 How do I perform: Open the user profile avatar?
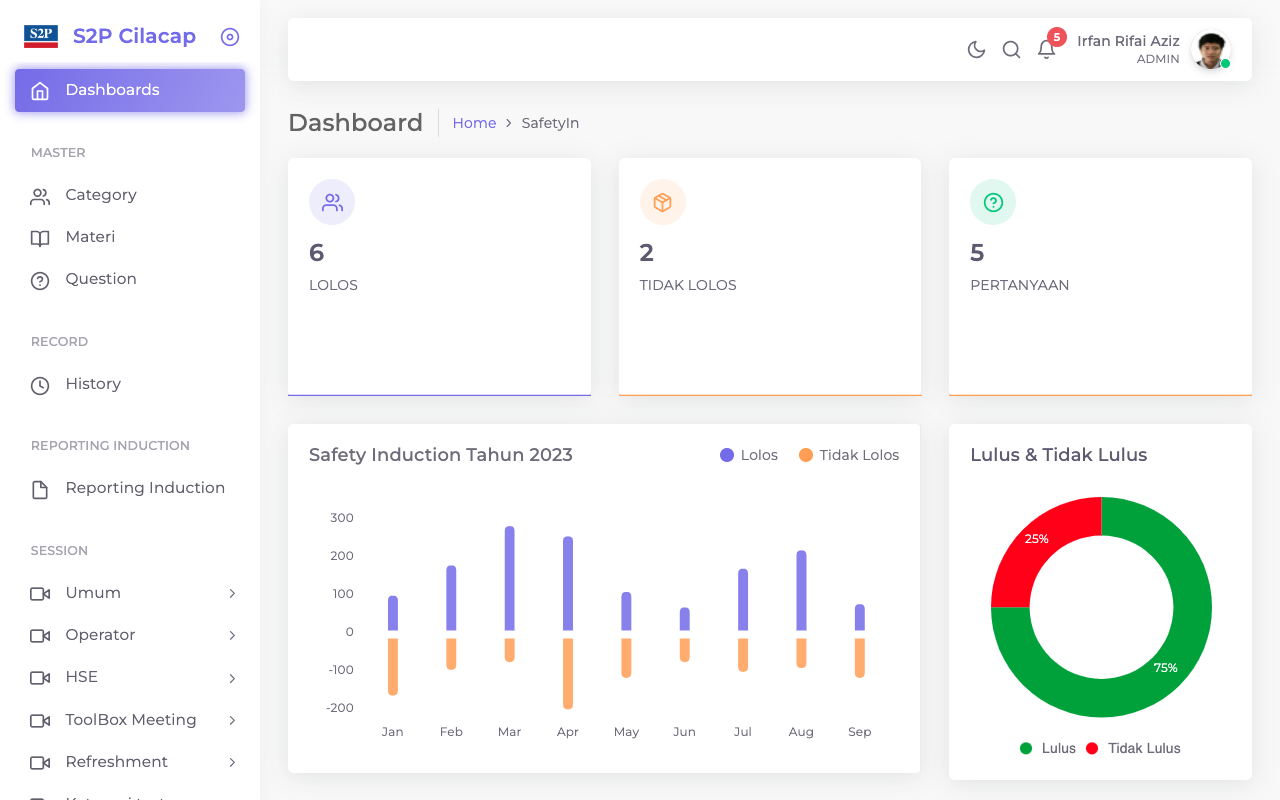[1210, 50]
